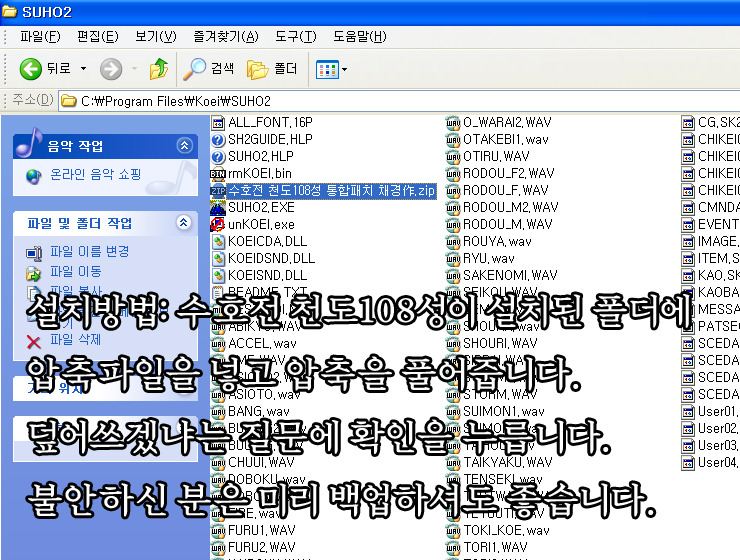This screenshot has height=560, width=740.
Task: Toggle the Folders (폴더) pane
Action: tap(272, 69)
